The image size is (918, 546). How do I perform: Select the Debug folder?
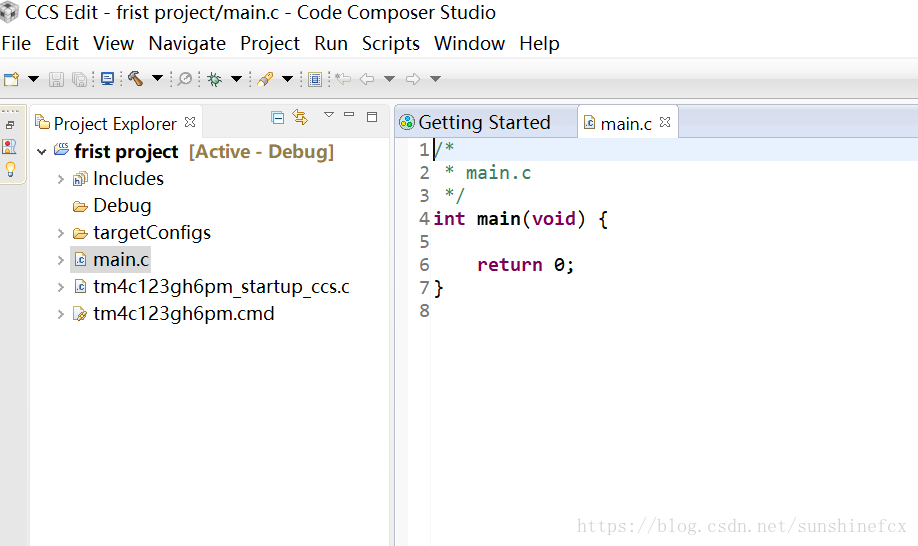tap(122, 205)
